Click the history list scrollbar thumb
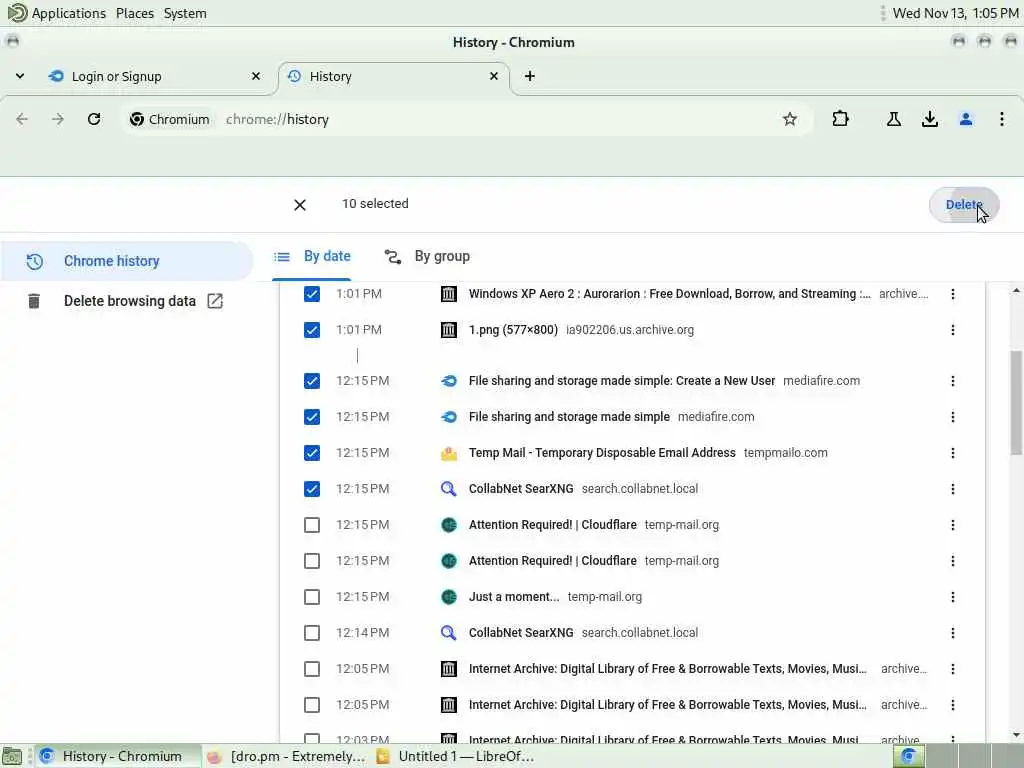Viewport: 1024px width, 768px height. pyautogui.click(x=1016, y=402)
